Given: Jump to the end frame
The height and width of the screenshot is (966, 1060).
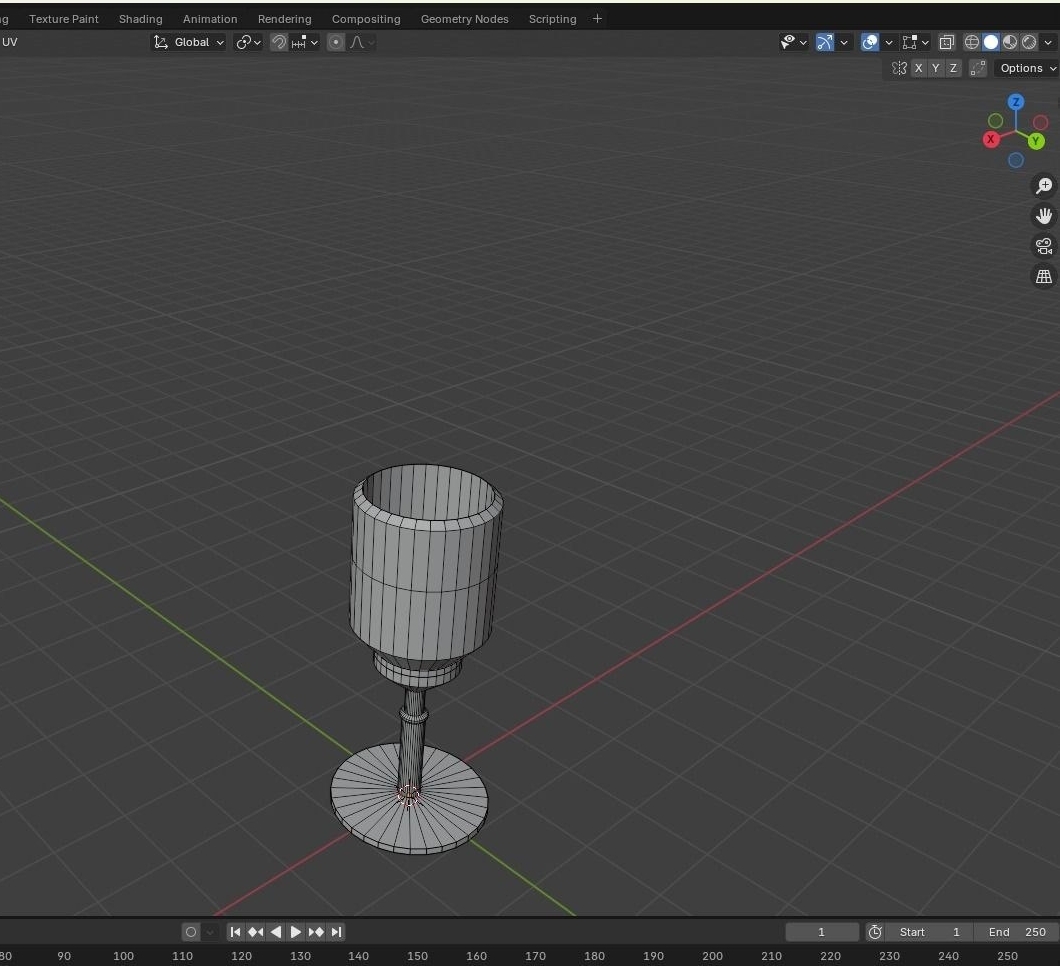Looking at the screenshot, I should pyautogui.click(x=336, y=932).
